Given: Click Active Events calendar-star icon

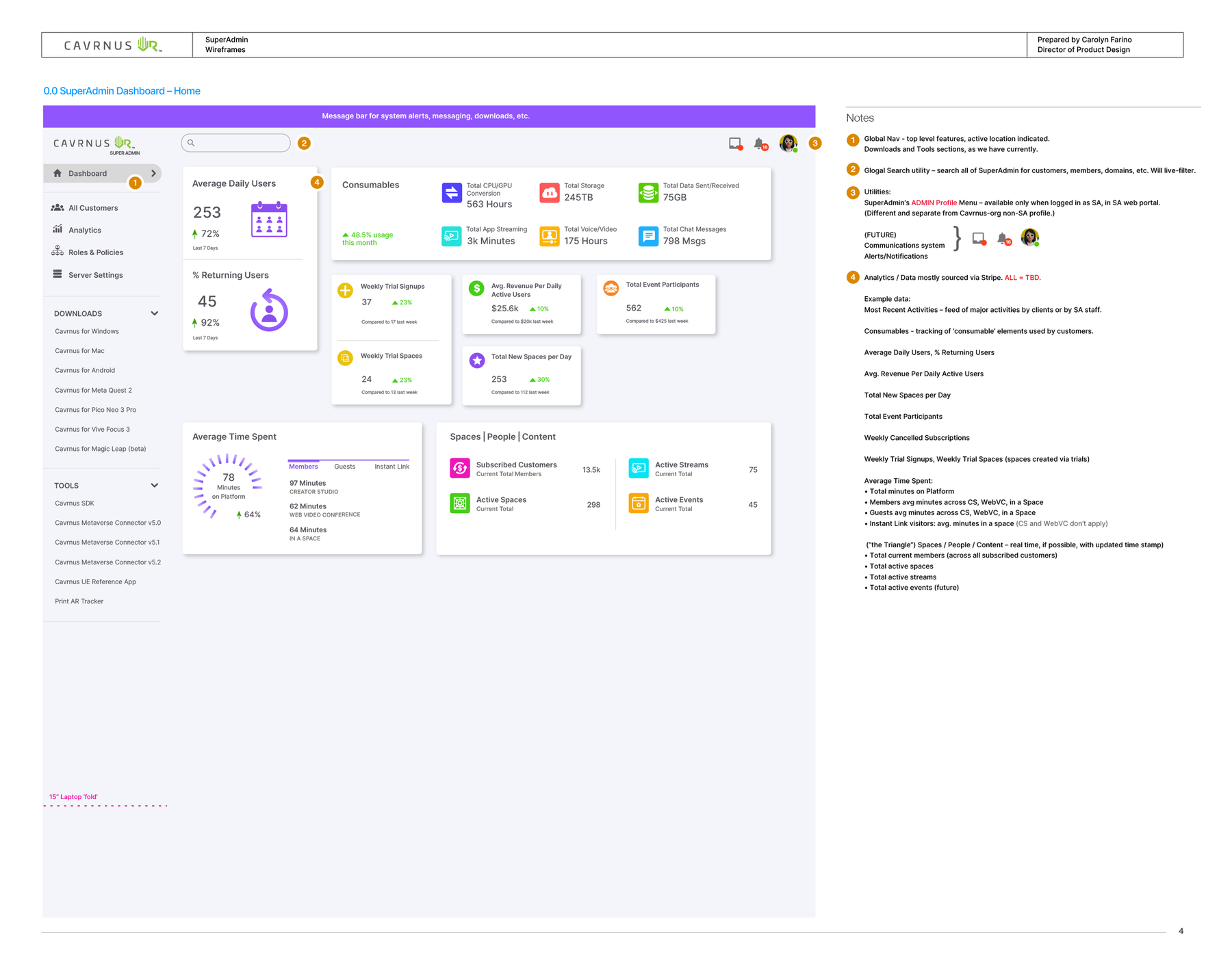Looking at the screenshot, I should pos(639,504).
